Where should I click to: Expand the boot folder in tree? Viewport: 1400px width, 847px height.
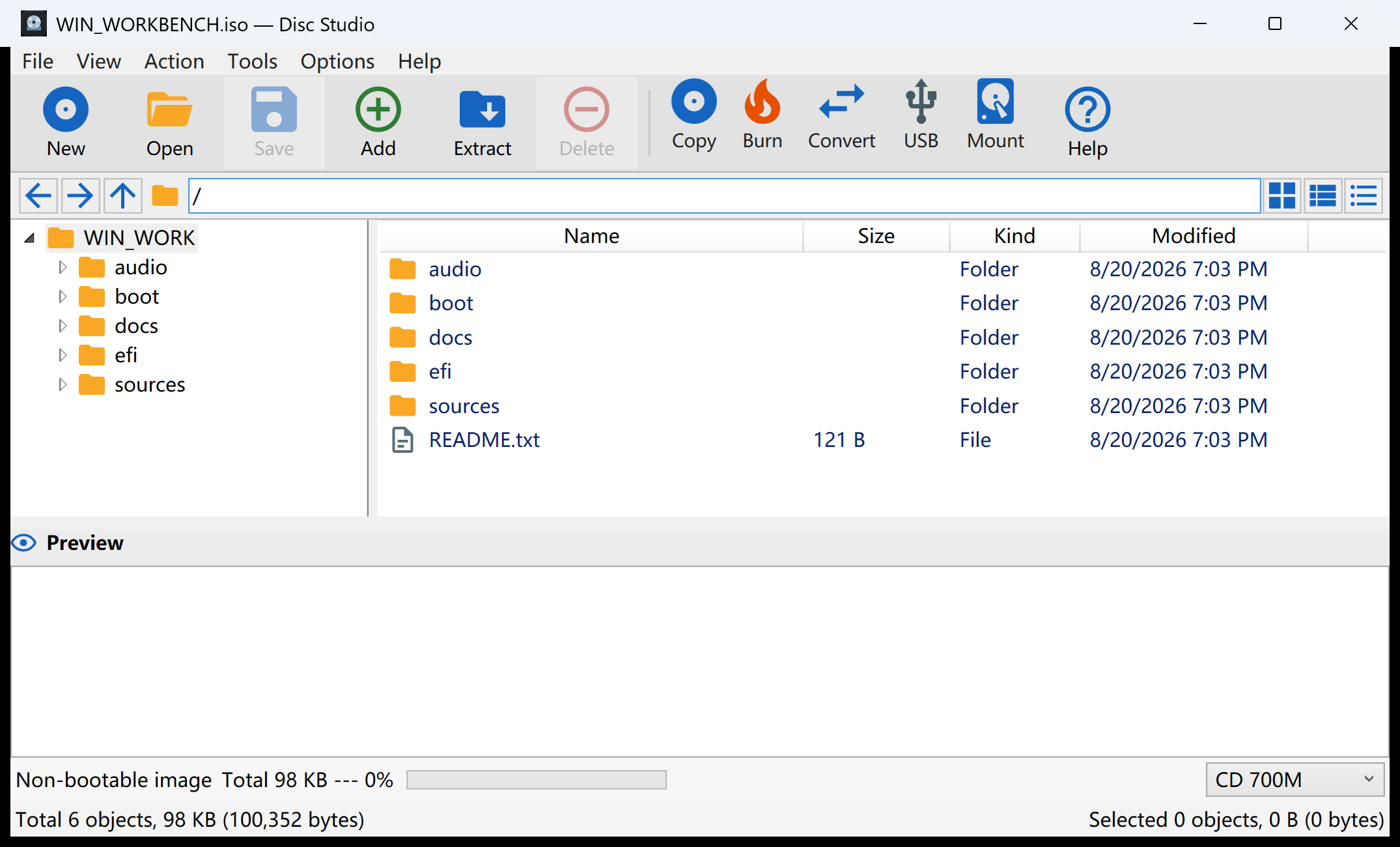point(63,296)
